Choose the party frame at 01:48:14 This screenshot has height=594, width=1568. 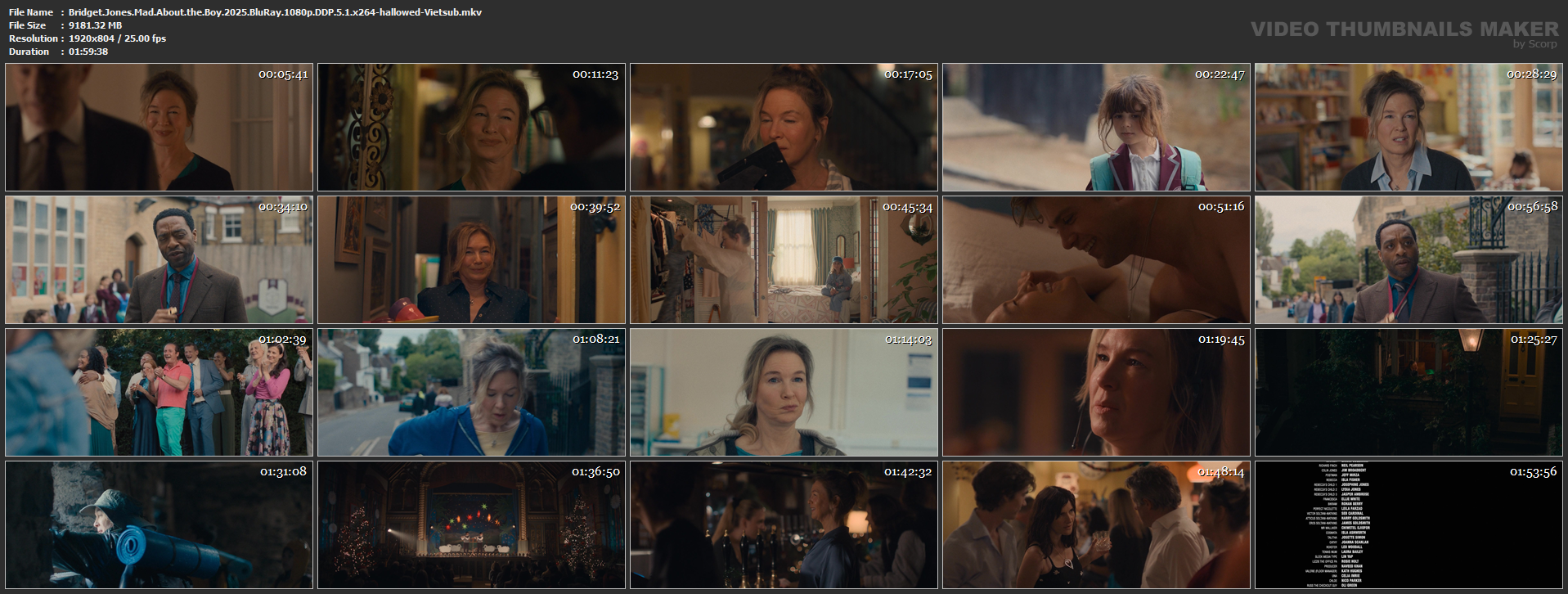1096,525
